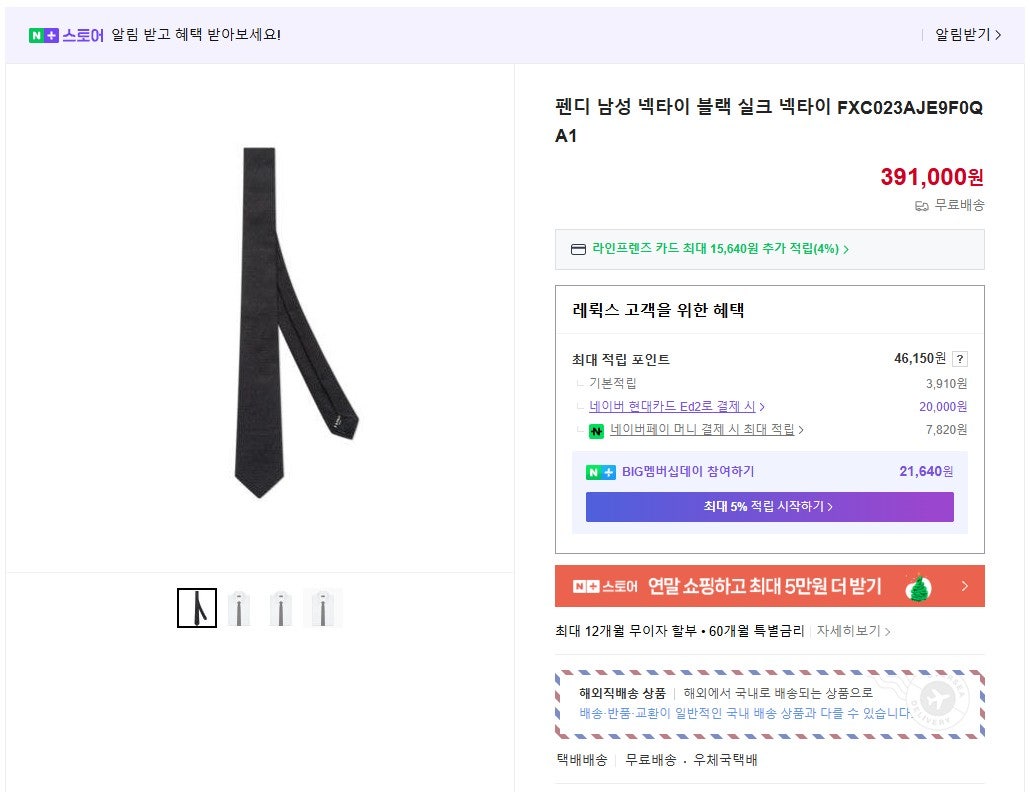The width and height of the screenshot is (1030, 792).
Task: Click the N+ 스토어 logo in top bar
Action: [66, 35]
